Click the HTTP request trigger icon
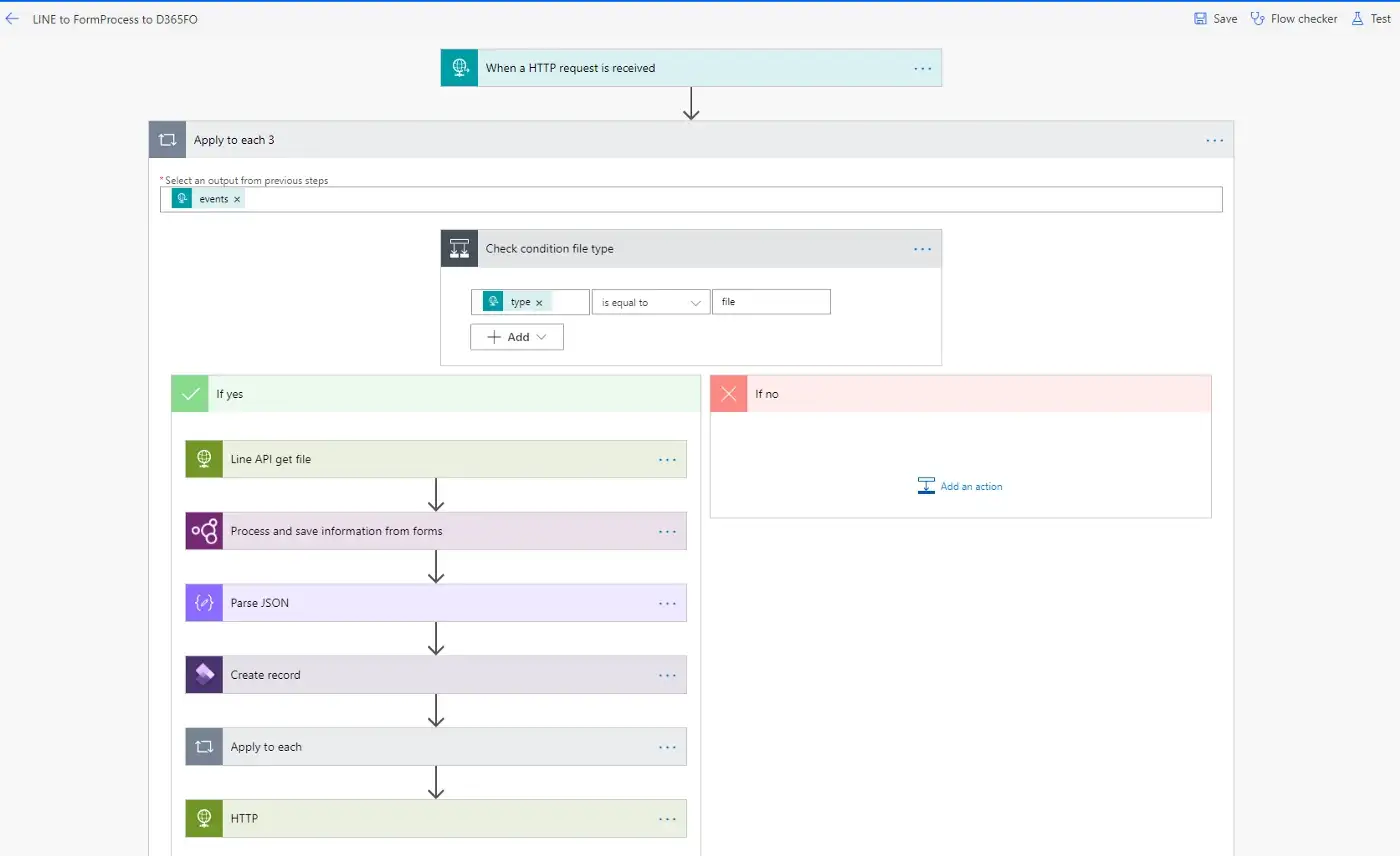 [x=460, y=68]
